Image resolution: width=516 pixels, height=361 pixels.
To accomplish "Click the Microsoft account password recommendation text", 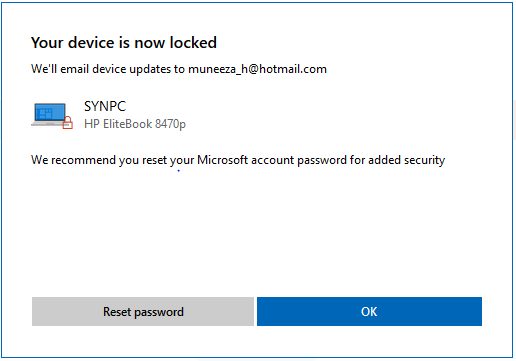I will click(238, 160).
